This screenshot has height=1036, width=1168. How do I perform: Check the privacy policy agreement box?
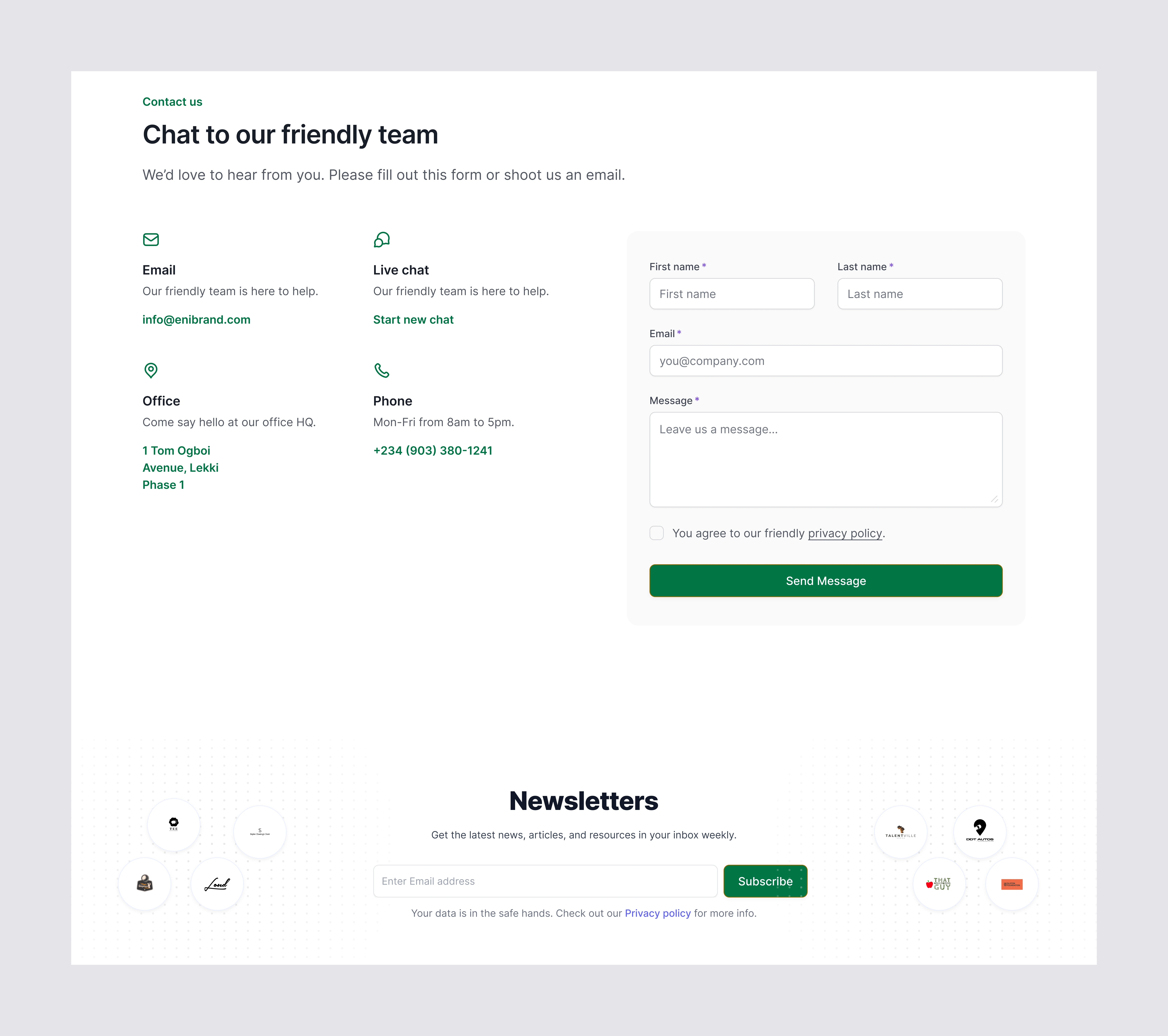657,533
